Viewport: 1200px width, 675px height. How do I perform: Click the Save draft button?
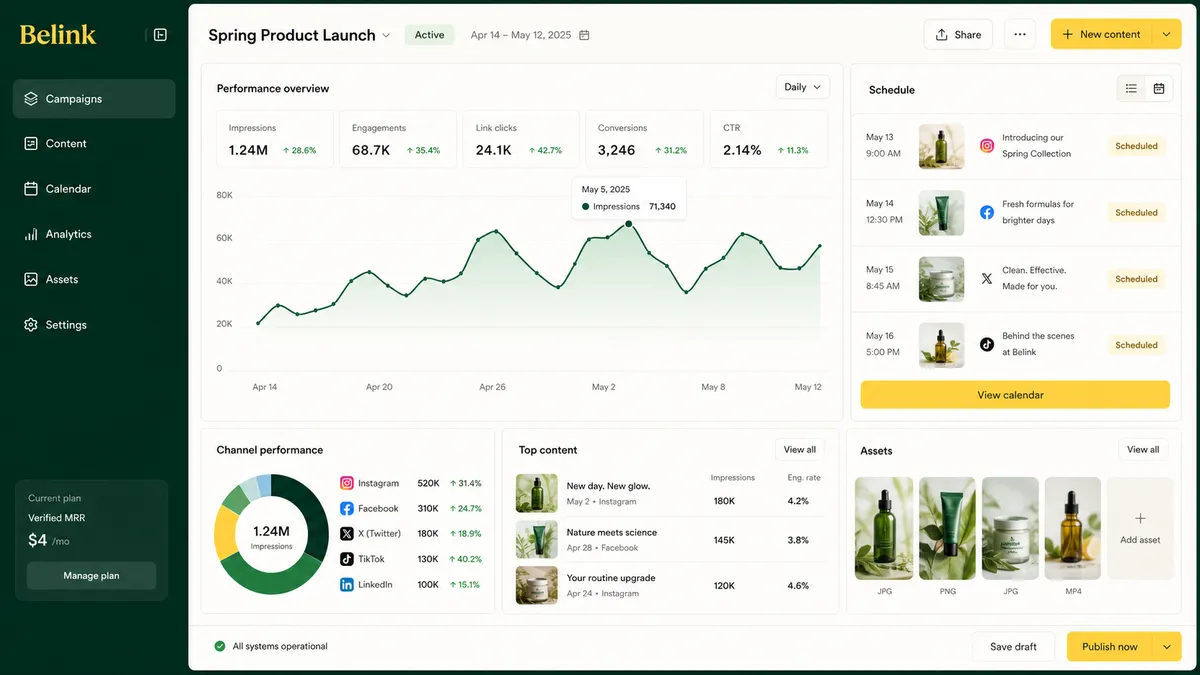(x=1013, y=647)
